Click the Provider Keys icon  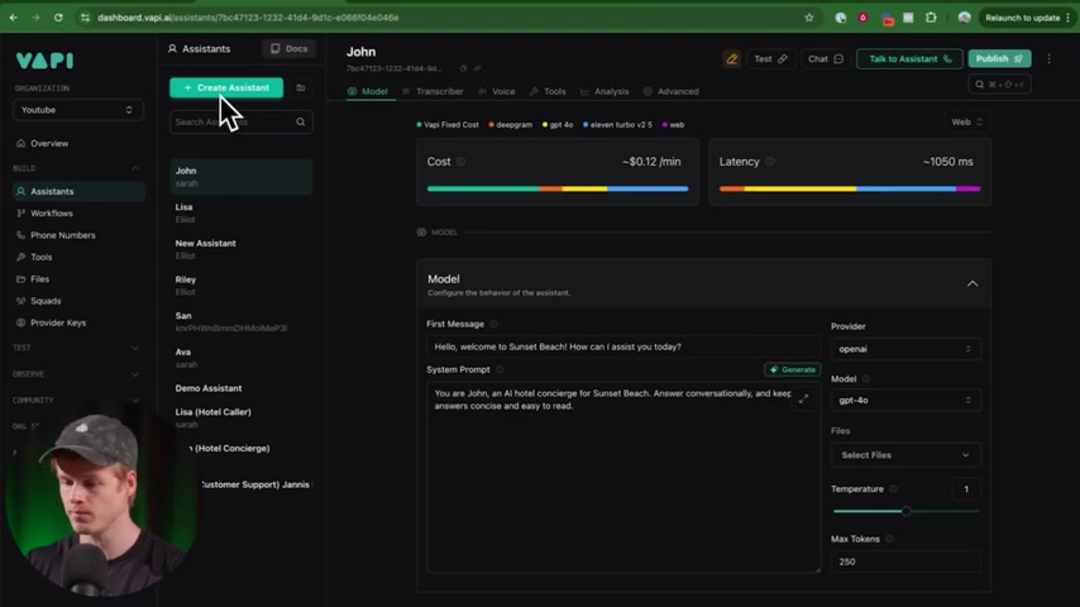(20, 323)
